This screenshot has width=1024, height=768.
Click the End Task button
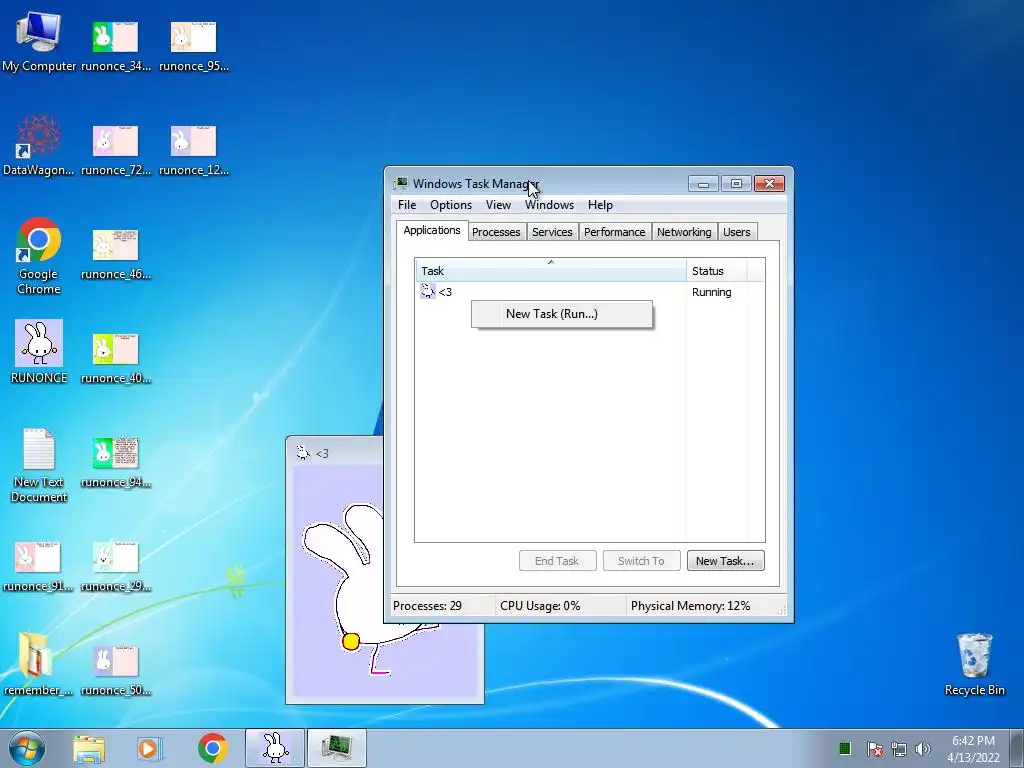click(x=557, y=561)
